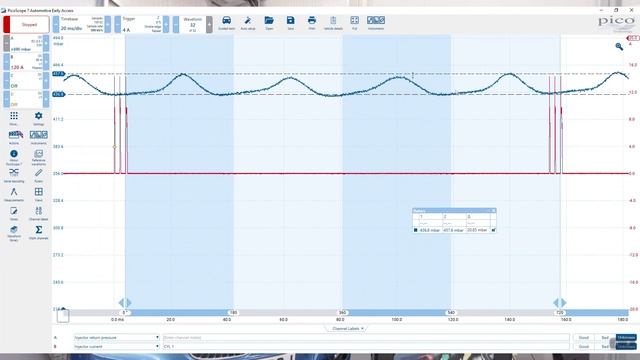This screenshot has height=360, width=640.
Task: Open Reference waveforms icon
Action: (x=38, y=157)
